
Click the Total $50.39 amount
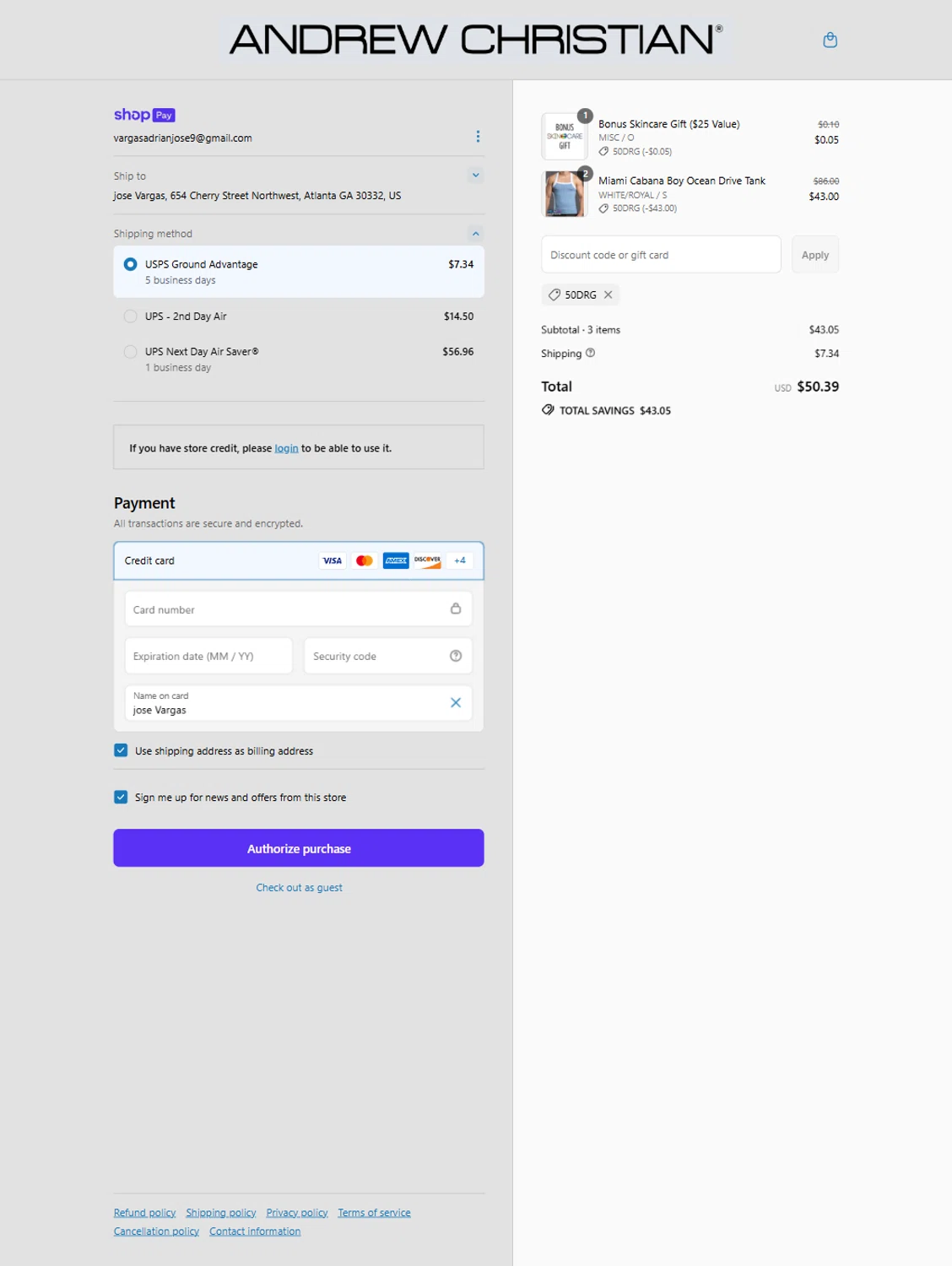coord(818,387)
